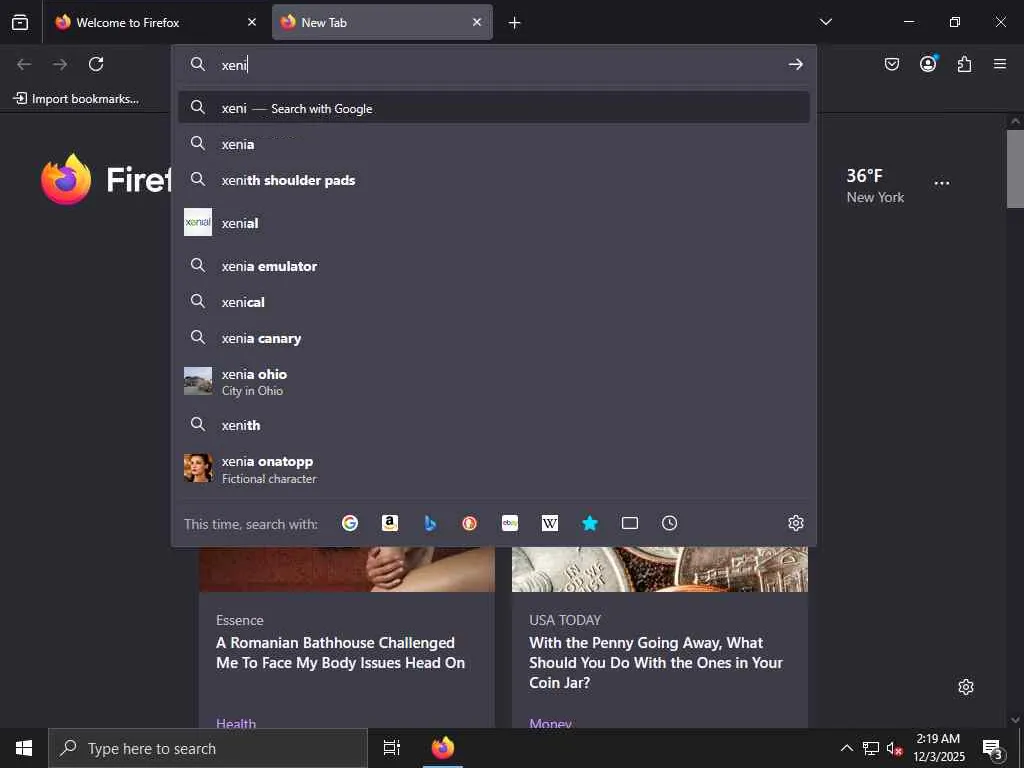This screenshot has height=768, width=1024.
Task: Choose 'xeni — Search with Google' suggestion
Action: (x=494, y=108)
